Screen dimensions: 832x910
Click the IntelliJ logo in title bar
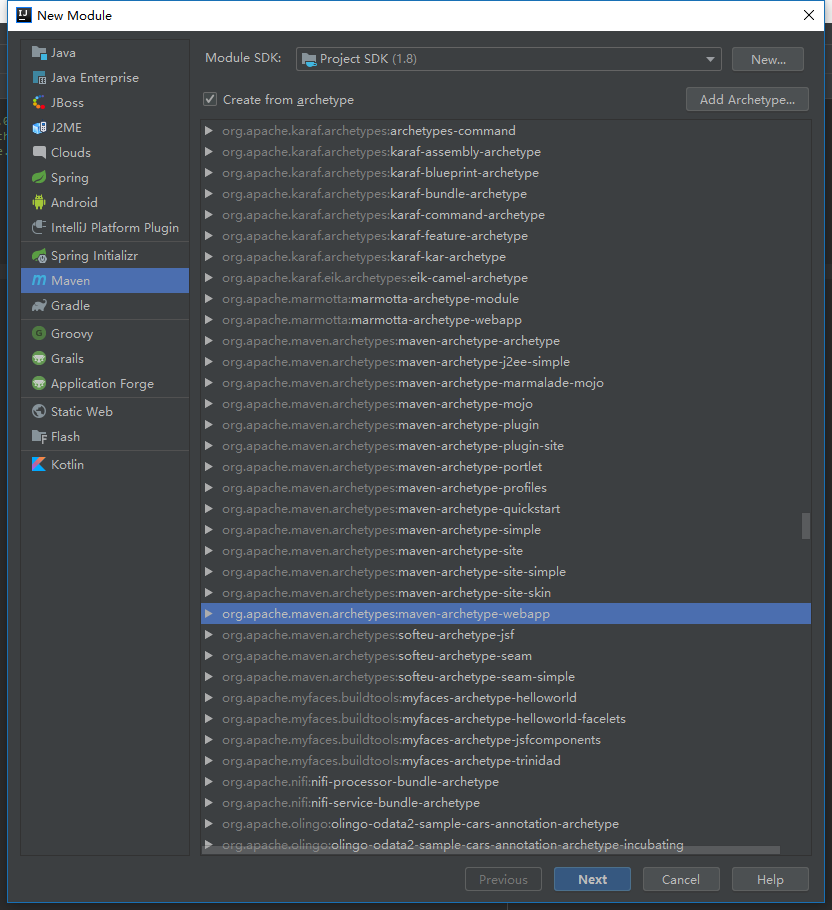tap(24, 15)
